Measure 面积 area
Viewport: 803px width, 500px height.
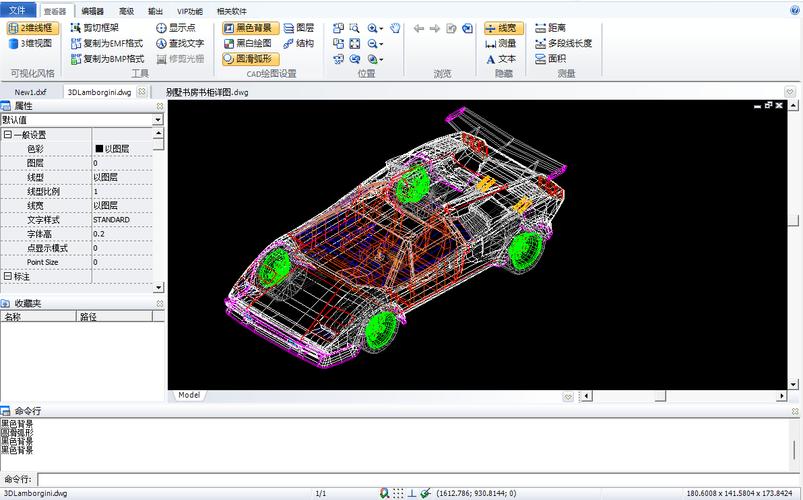click(x=551, y=59)
